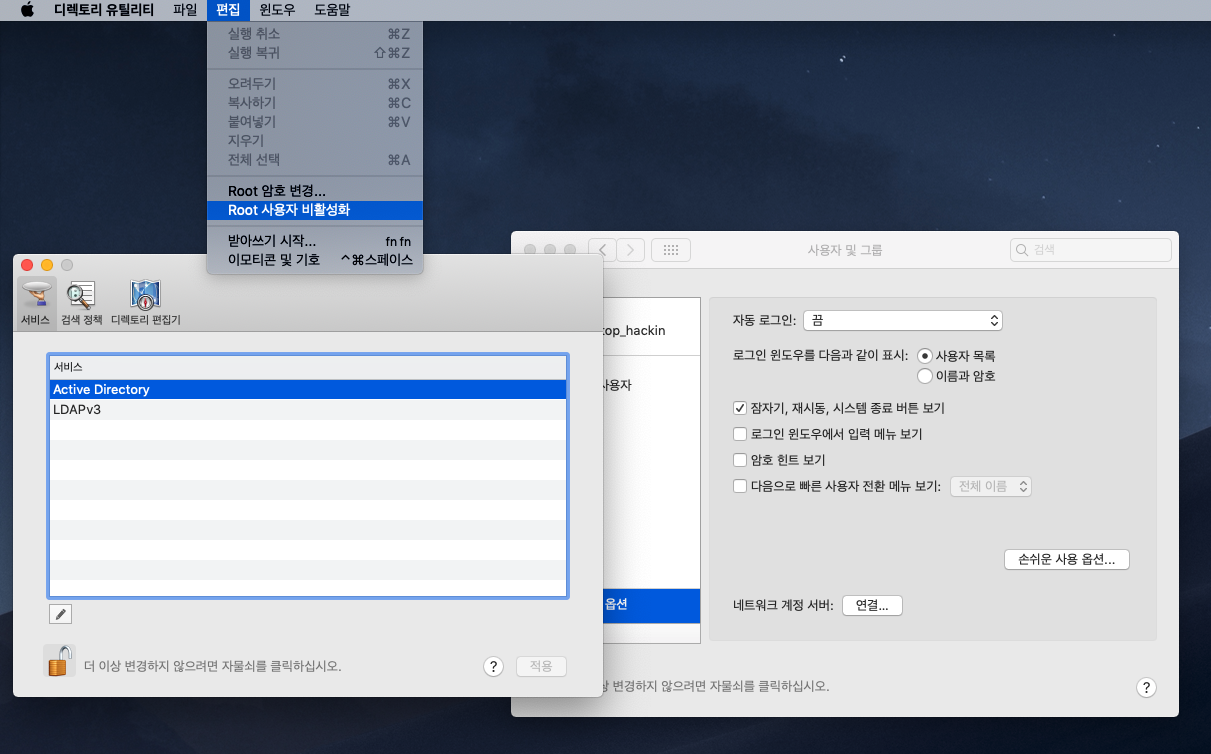Close the open 편집 menu in menu bar
Viewport: 1211px width, 754px height.
tap(228, 10)
